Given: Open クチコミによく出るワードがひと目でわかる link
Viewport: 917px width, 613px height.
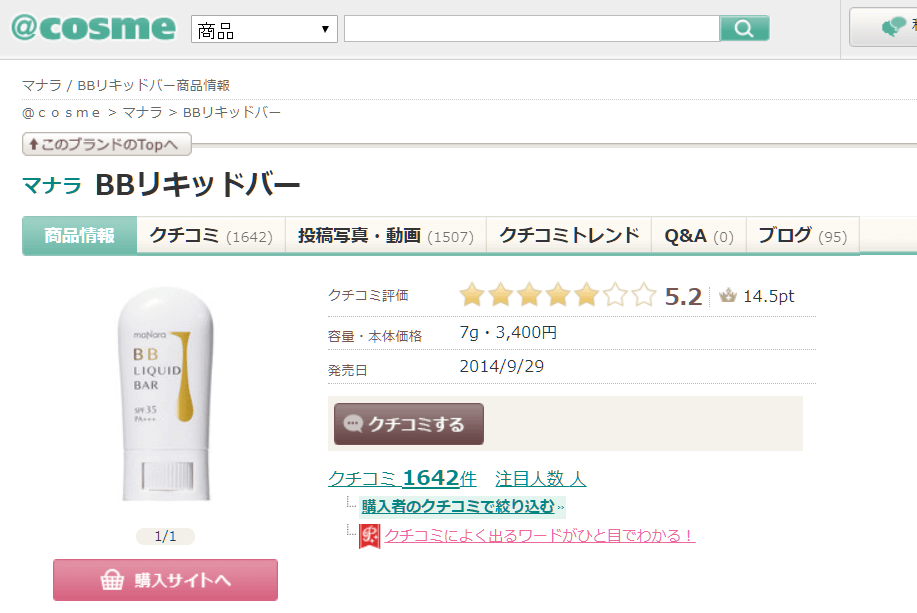Looking at the screenshot, I should click(x=540, y=535).
